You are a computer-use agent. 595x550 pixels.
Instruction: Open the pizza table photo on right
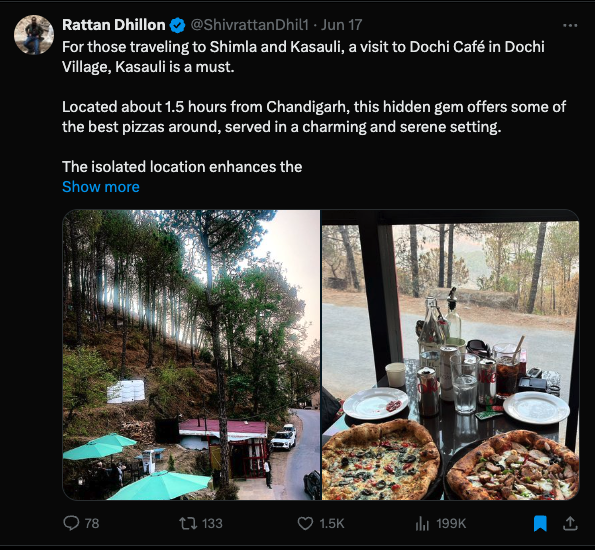[x=450, y=355]
